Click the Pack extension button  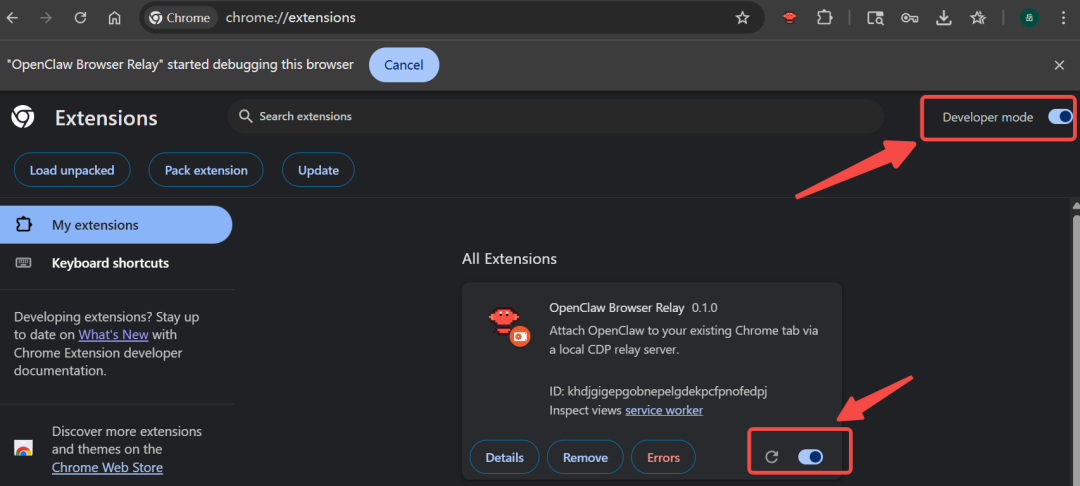(x=206, y=170)
